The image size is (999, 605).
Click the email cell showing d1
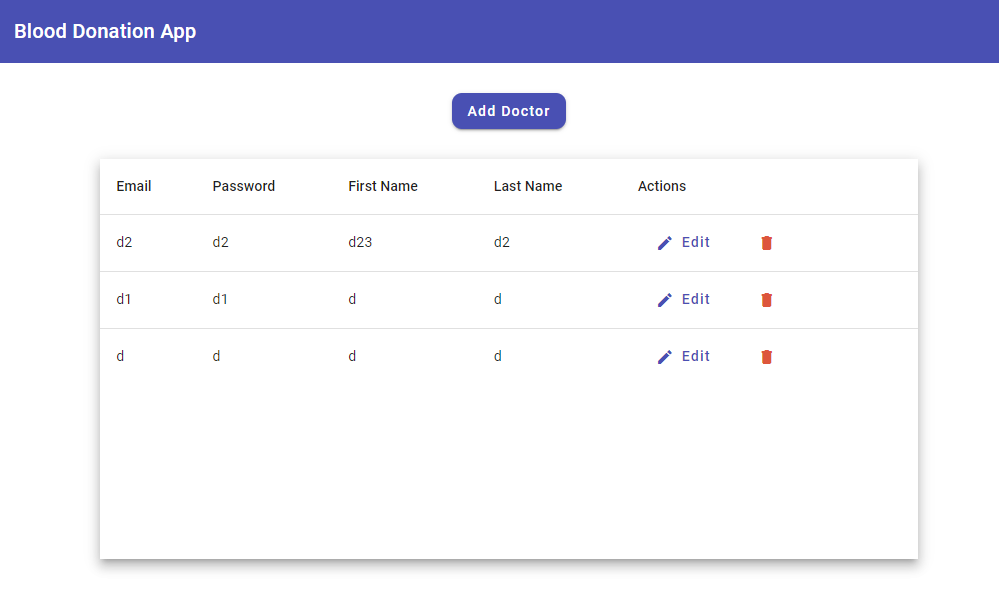(124, 299)
